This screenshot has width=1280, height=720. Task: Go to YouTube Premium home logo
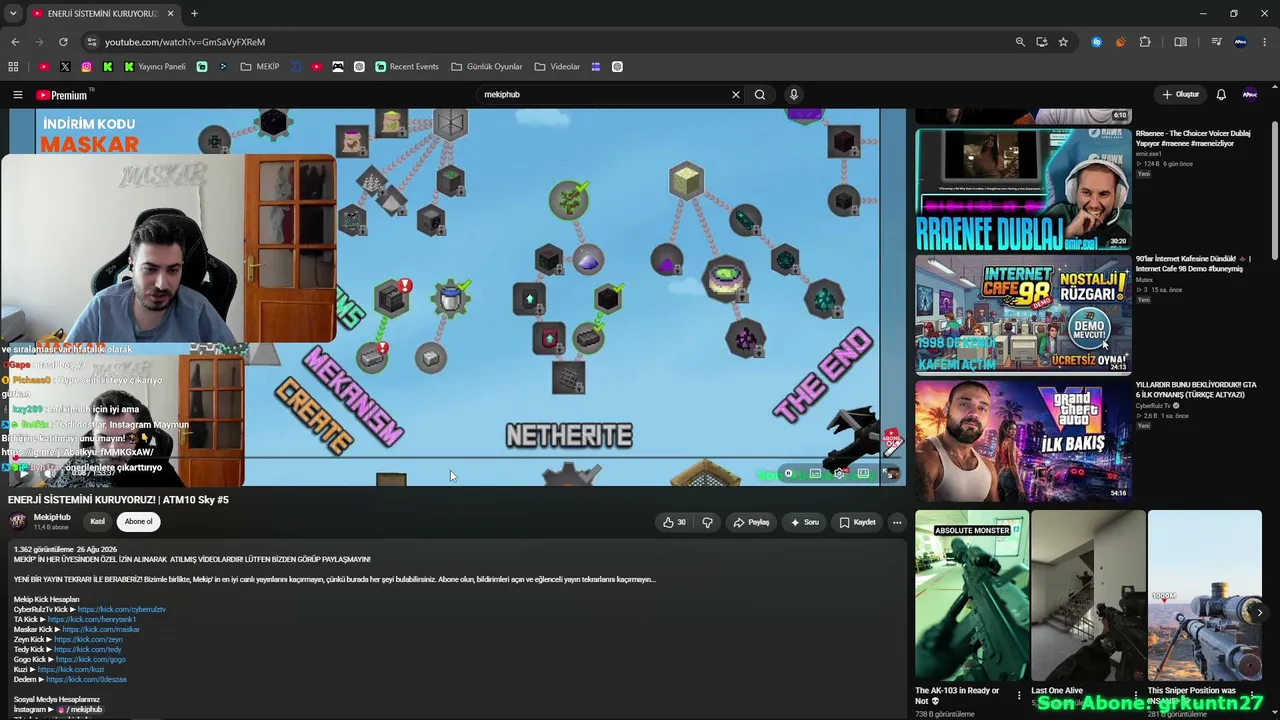point(62,95)
